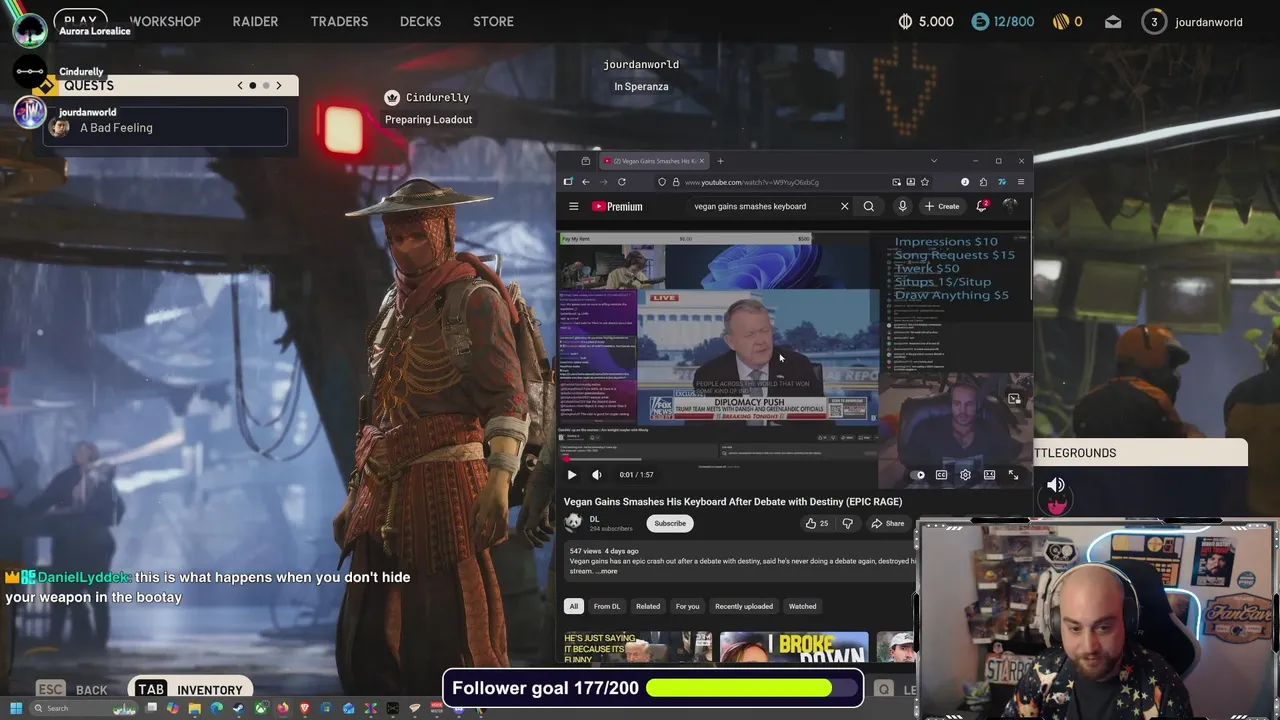Screen dimensions: 1280x720
Task: Click the BACK button in game
Action: pos(72,689)
